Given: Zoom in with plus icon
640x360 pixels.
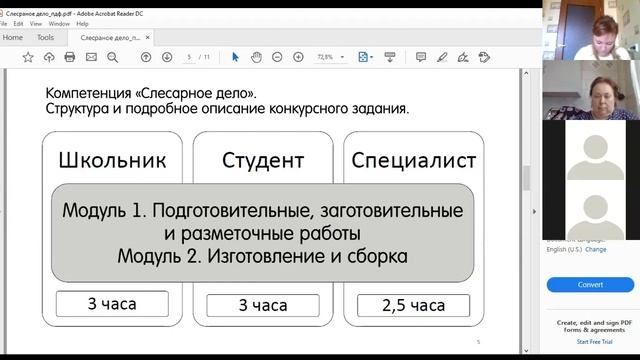Looking at the screenshot, I should pyautogui.click(x=298, y=57).
